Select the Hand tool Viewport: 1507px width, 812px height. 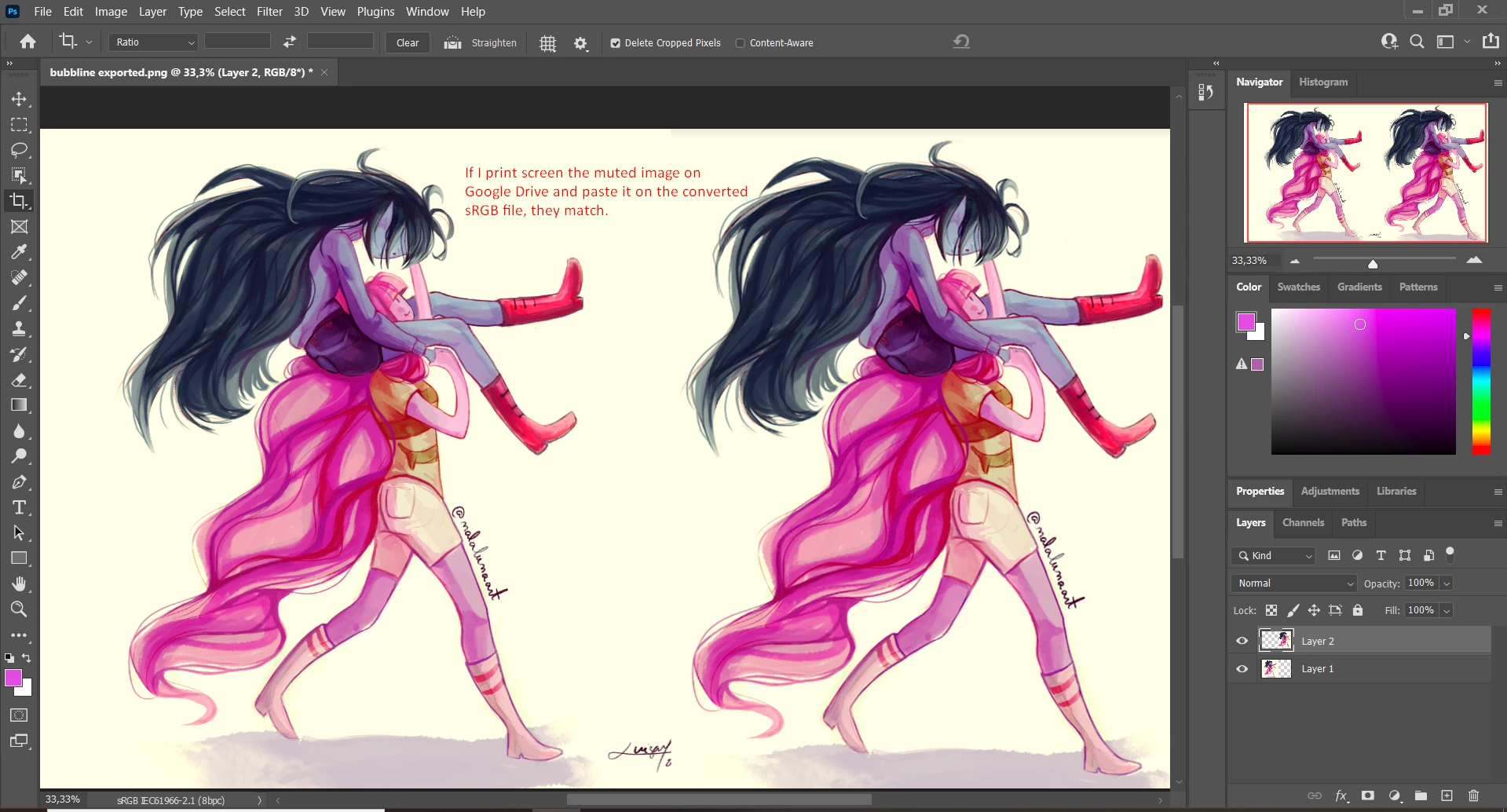19,583
